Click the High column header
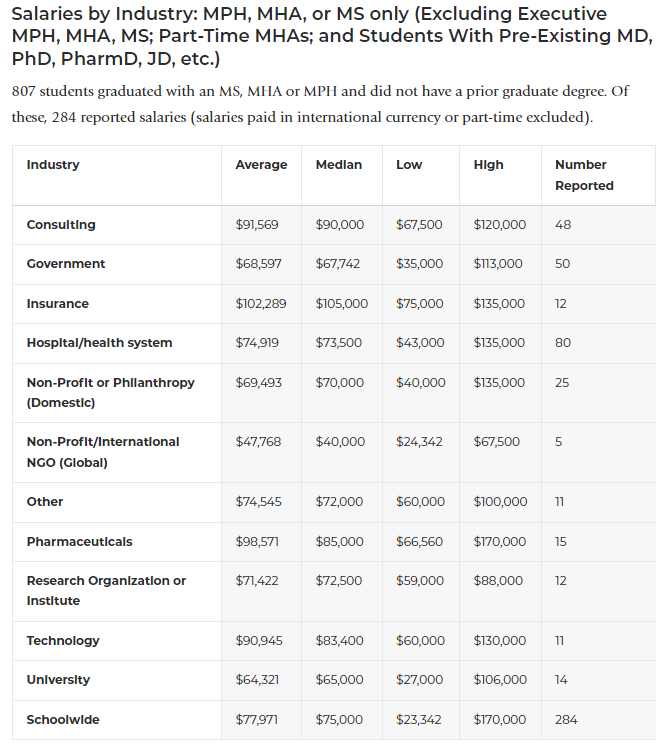The height and width of the screenshot is (750, 668). (489, 165)
